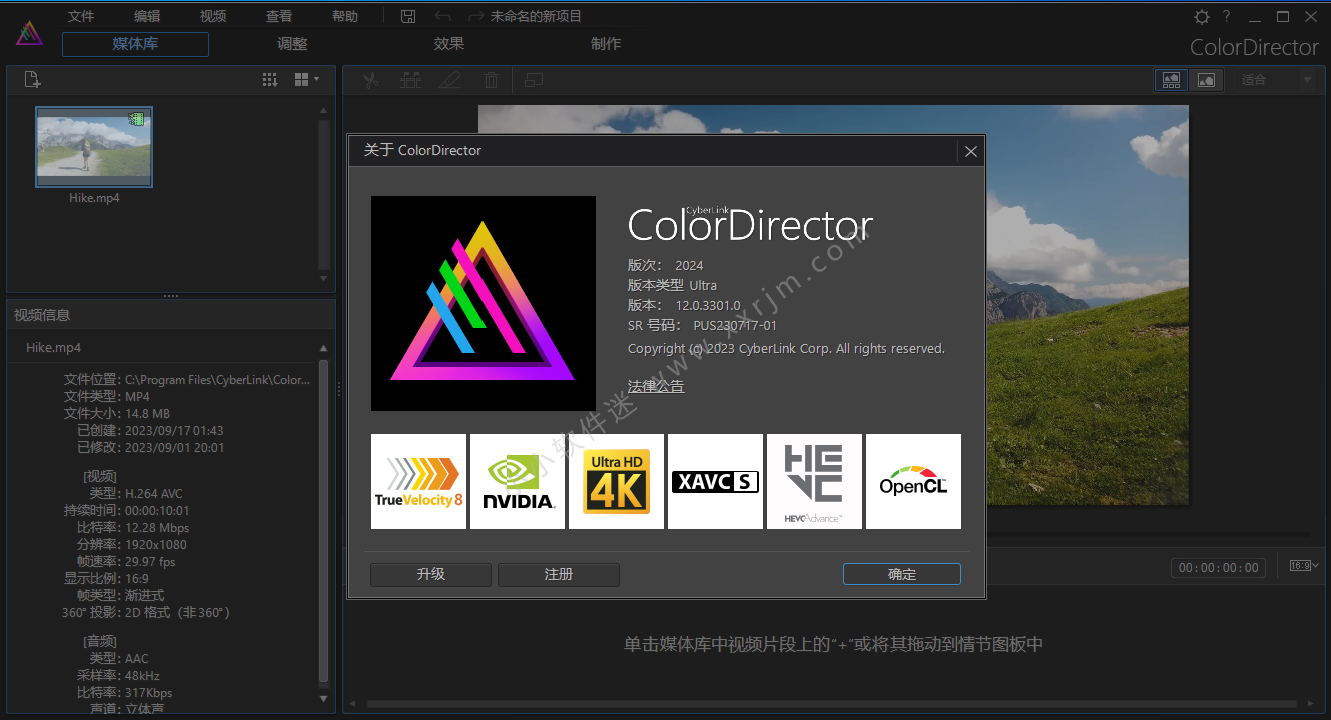
Task: Click the 注册 button in About dialog
Action: [x=559, y=574]
